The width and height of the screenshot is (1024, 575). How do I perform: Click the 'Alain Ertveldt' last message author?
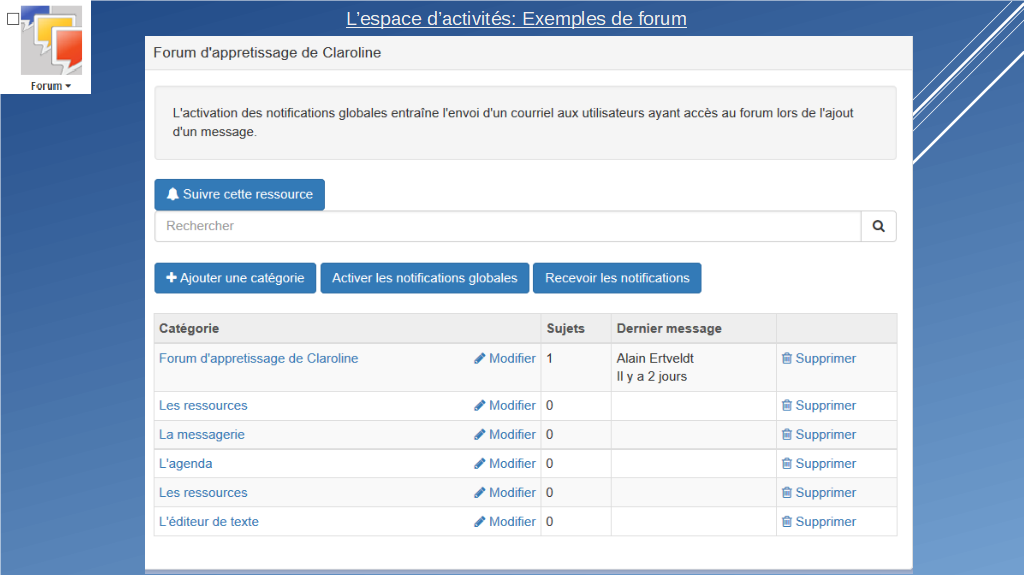(x=655, y=358)
